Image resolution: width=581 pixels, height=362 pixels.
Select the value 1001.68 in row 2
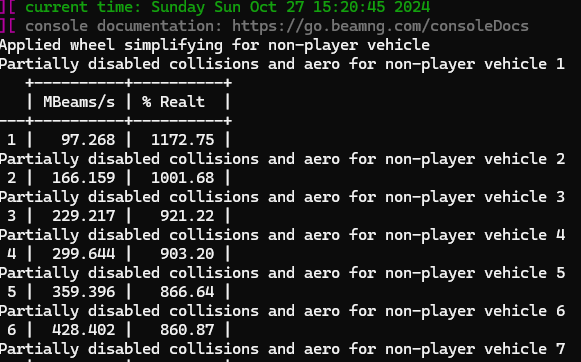[183, 178]
